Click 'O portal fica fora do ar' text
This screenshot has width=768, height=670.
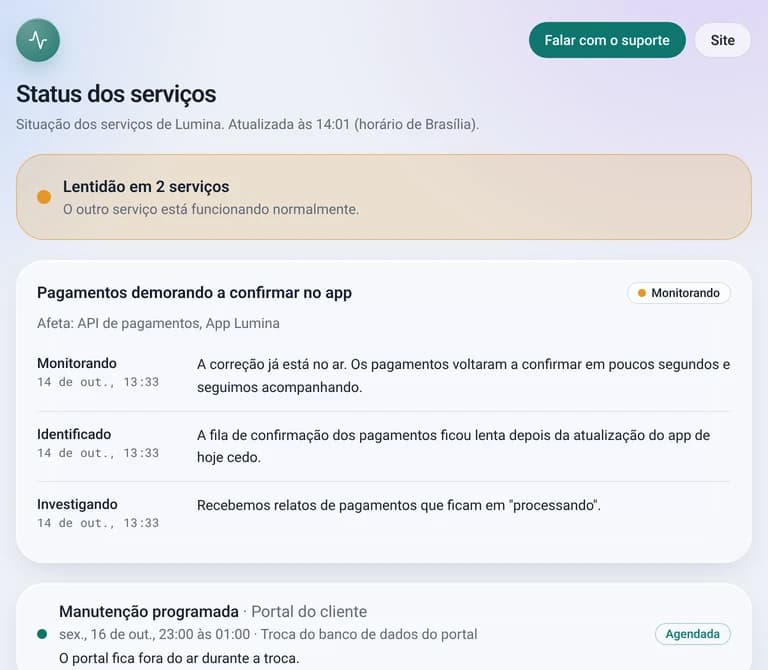click(179, 658)
